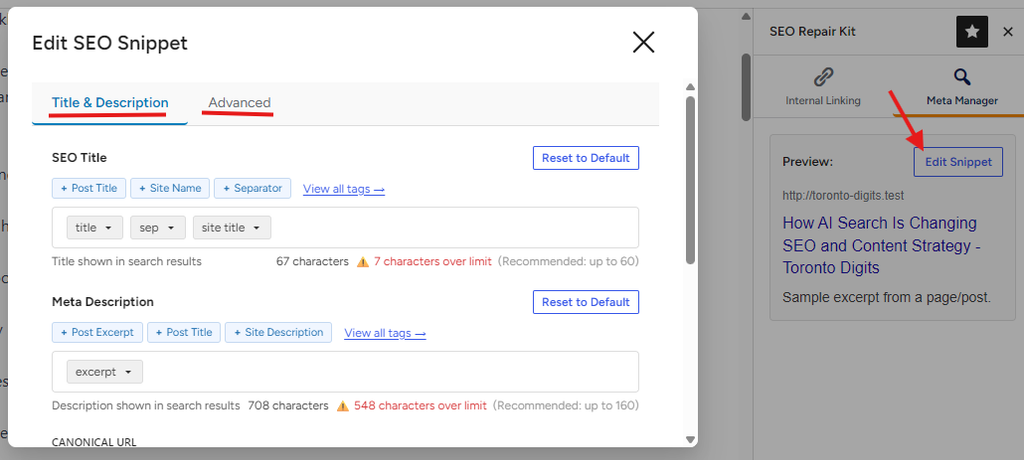Add the Site Name tag
The width and height of the screenshot is (1024, 460).
170,188
